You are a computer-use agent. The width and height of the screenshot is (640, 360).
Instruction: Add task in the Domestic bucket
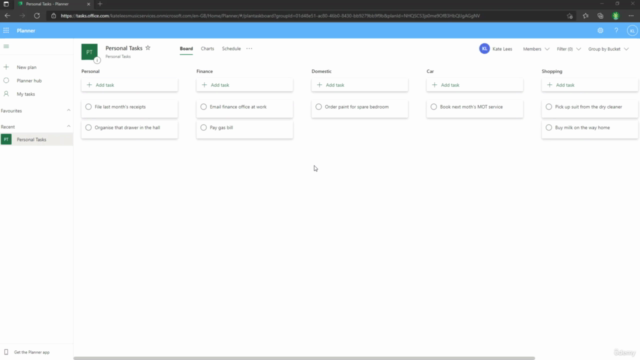coord(360,85)
